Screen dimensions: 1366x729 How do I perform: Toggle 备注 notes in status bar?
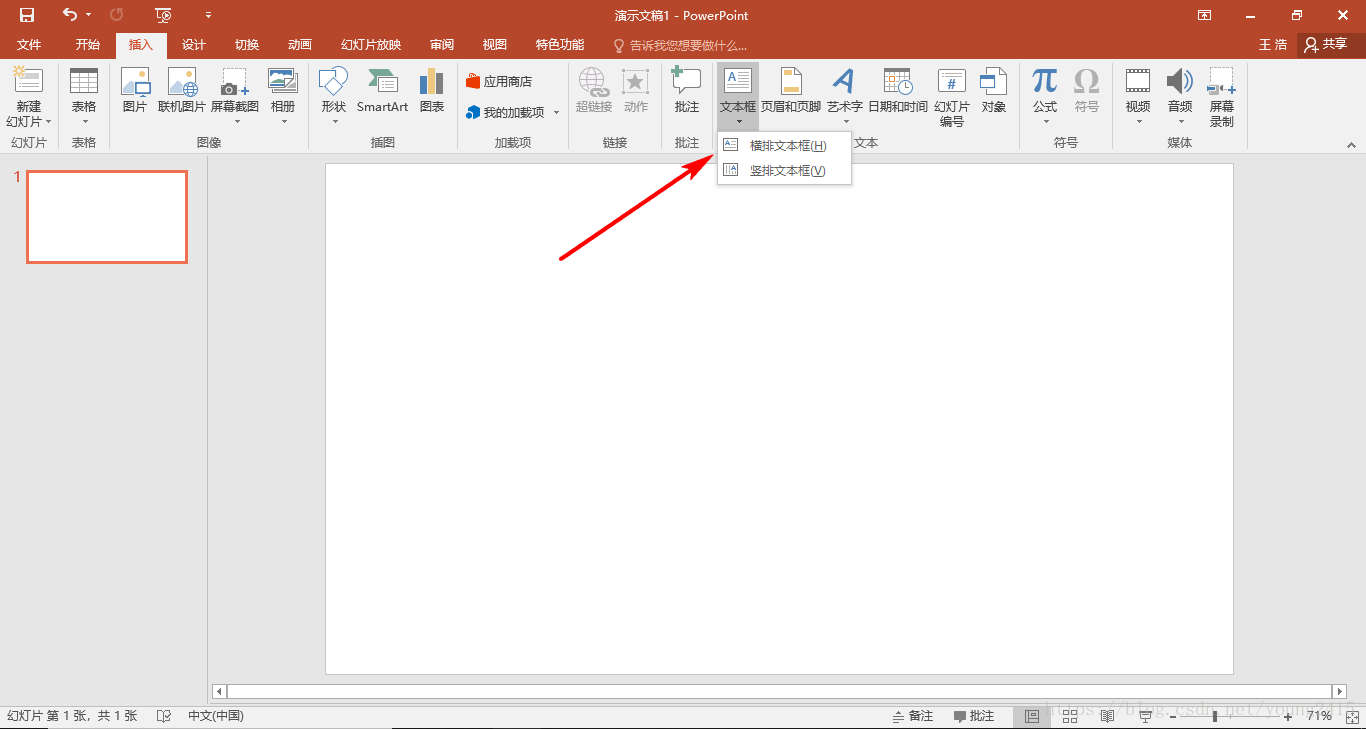[913, 716]
